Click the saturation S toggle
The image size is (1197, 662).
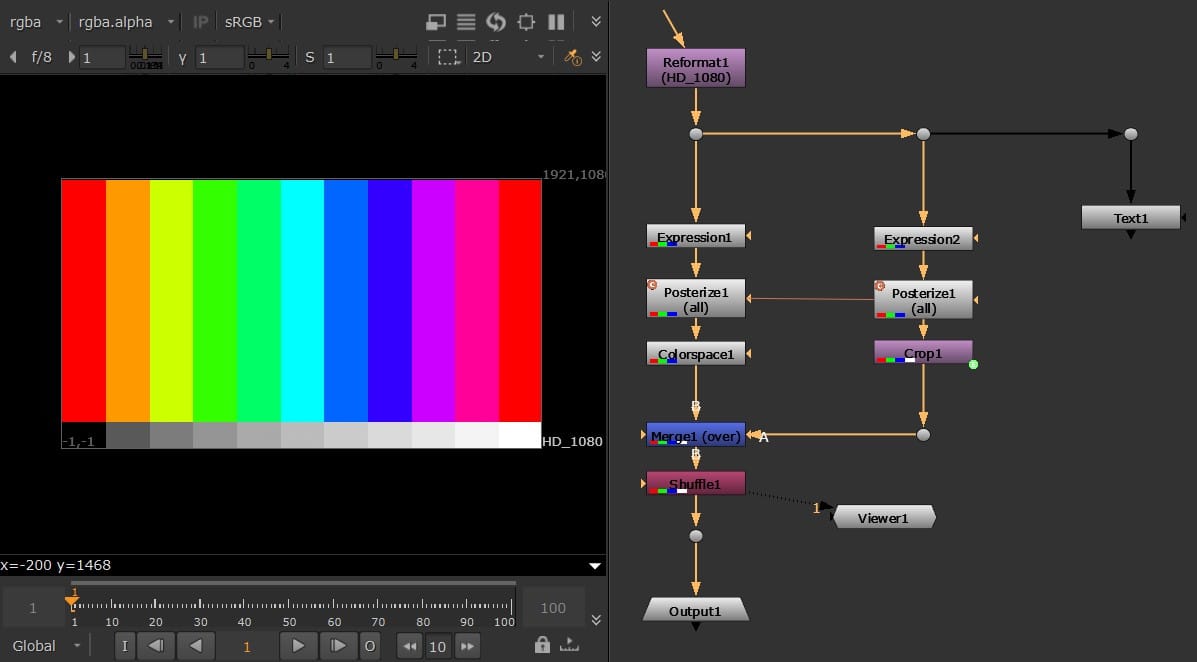(309, 57)
